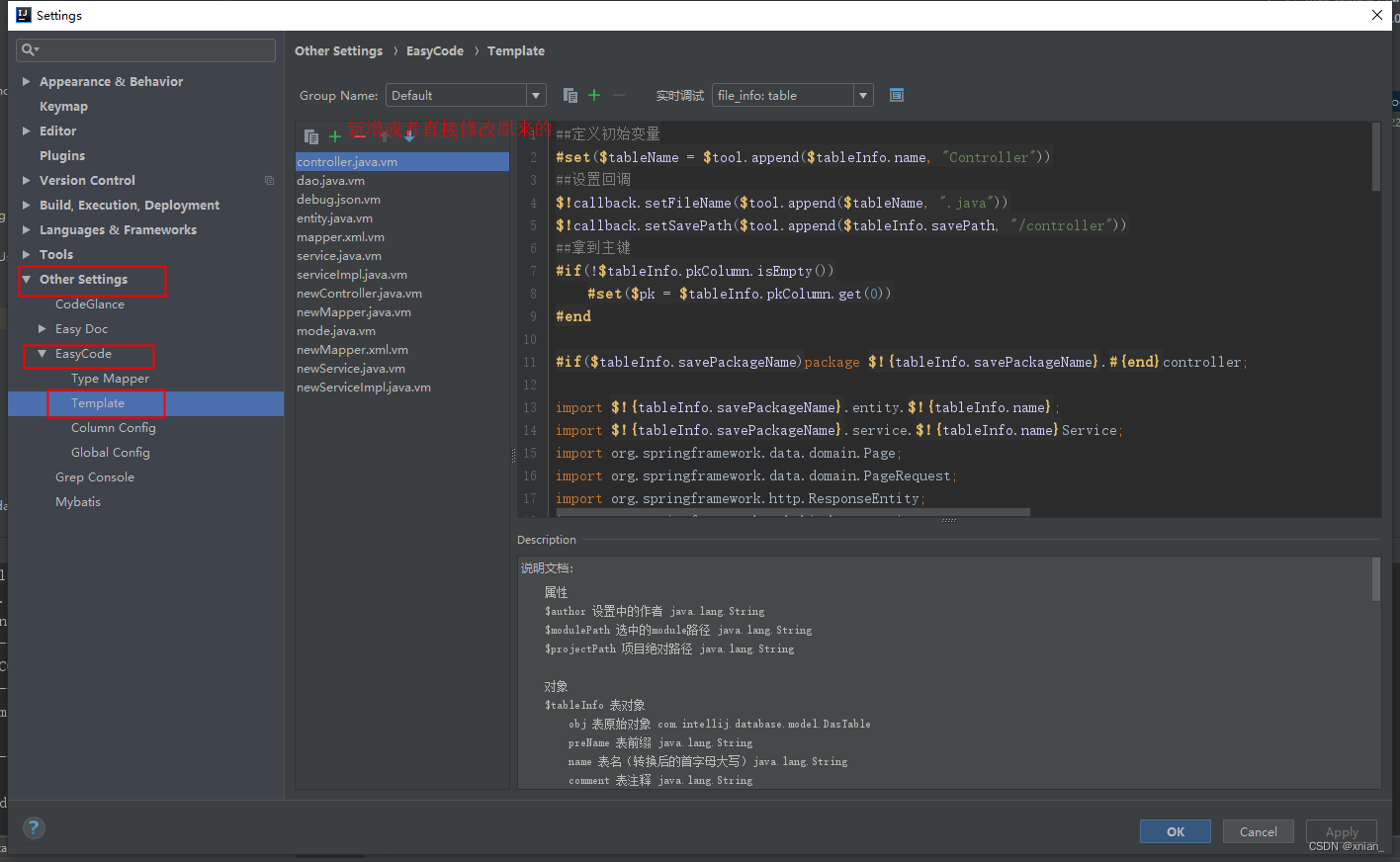The height and width of the screenshot is (862, 1400).
Task: Expand the Editor settings node
Action: (x=27, y=130)
